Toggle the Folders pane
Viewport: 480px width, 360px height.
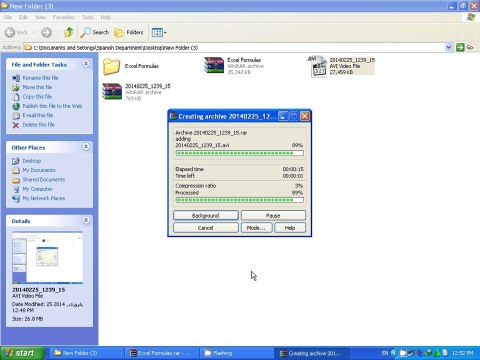point(129,32)
